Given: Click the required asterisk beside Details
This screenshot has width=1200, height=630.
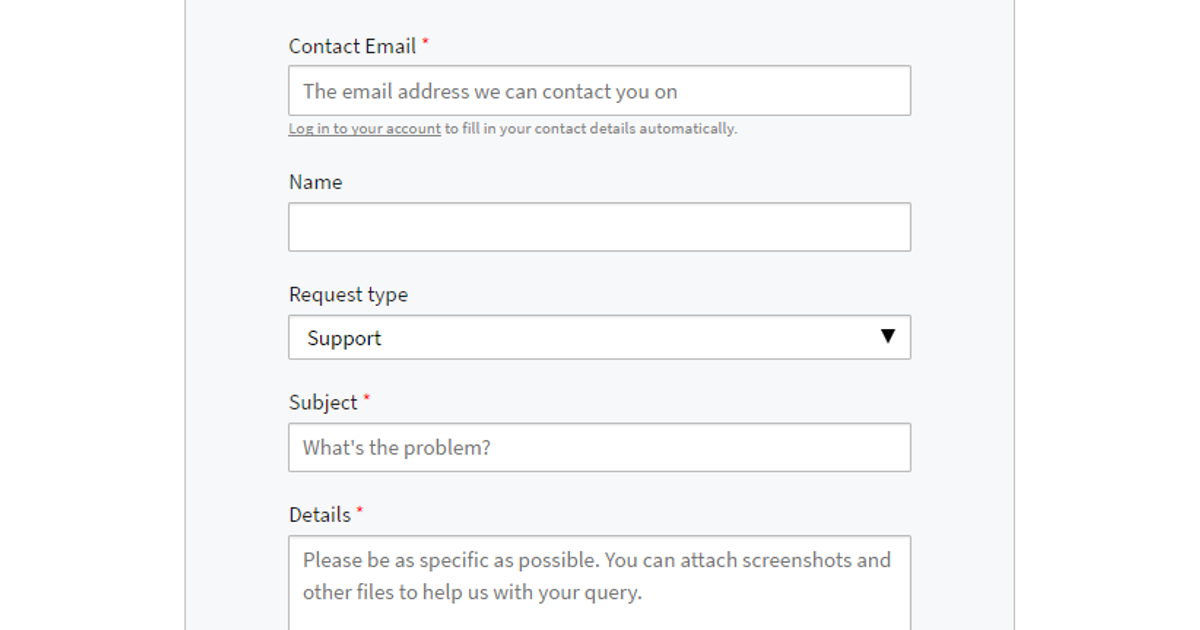Looking at the screenshot, I should pyautogui.click(x=359, y=508).
